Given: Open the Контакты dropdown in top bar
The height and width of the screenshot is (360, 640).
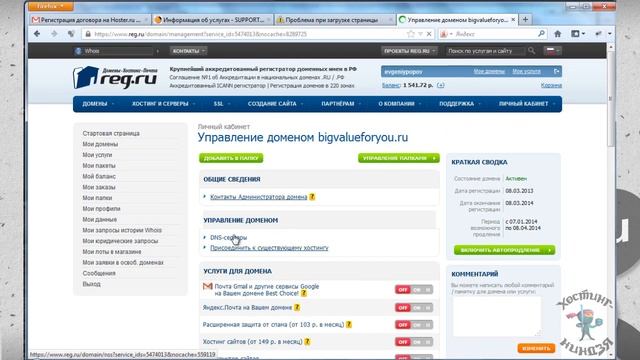Looking at the screenshot, I should 189,51.
